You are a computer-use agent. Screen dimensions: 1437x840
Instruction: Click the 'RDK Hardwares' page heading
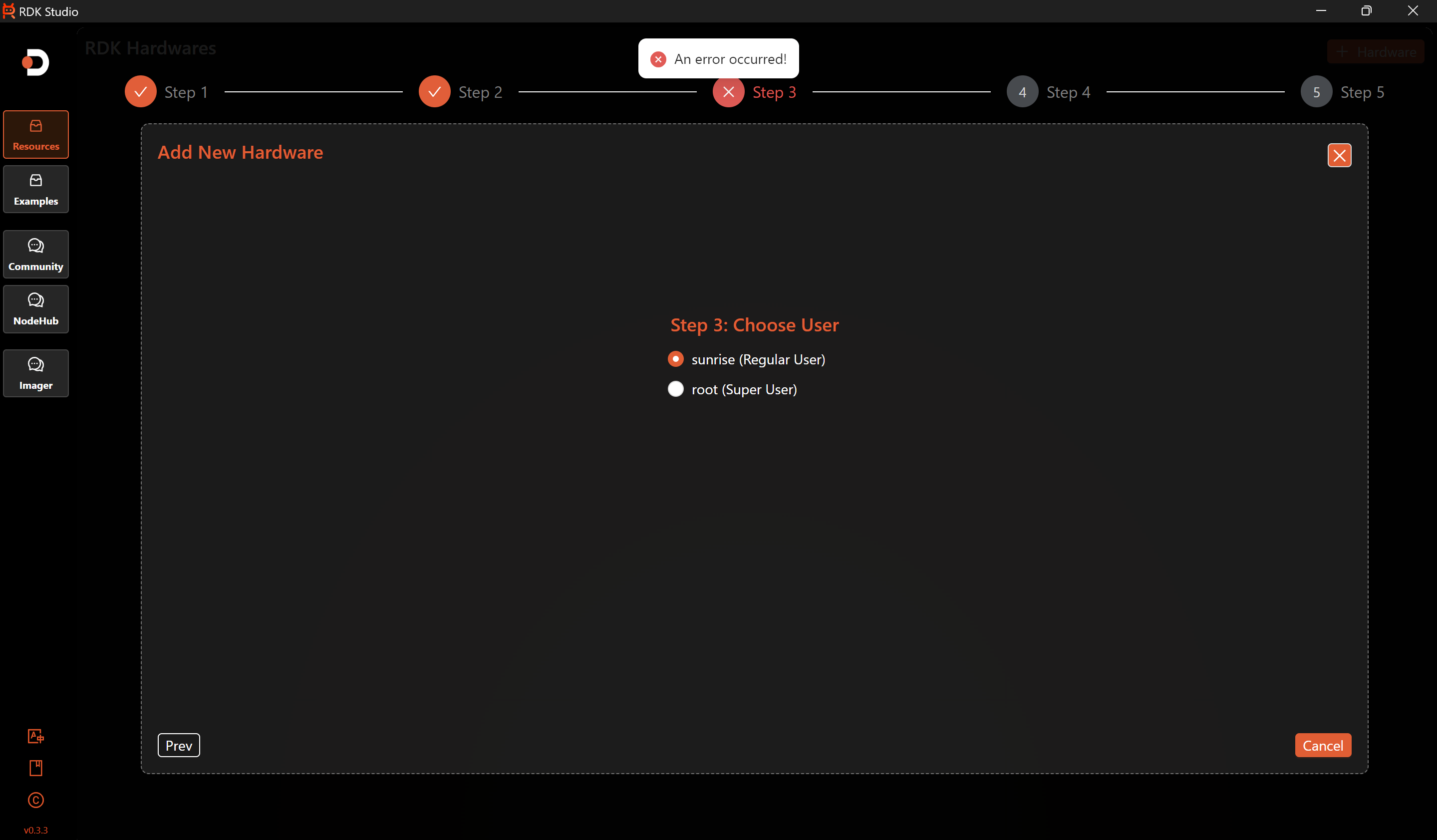151,48
